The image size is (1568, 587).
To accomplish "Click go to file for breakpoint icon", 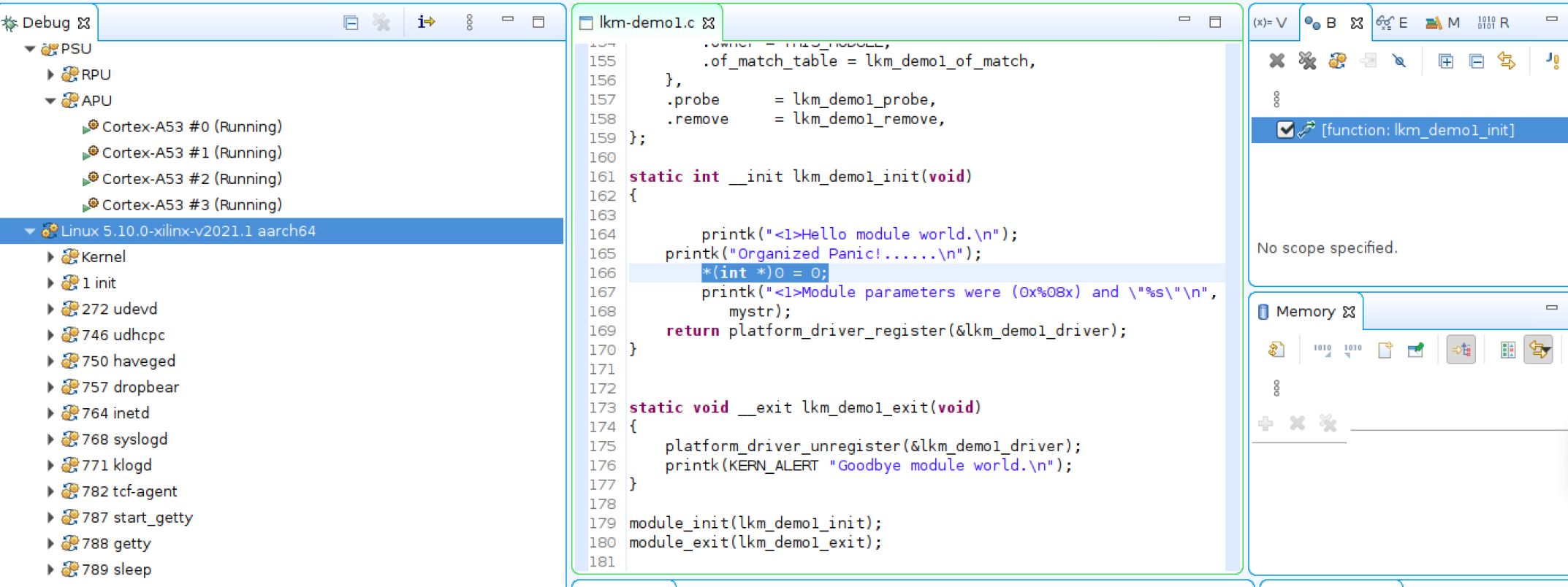I will pos(1368,61).
